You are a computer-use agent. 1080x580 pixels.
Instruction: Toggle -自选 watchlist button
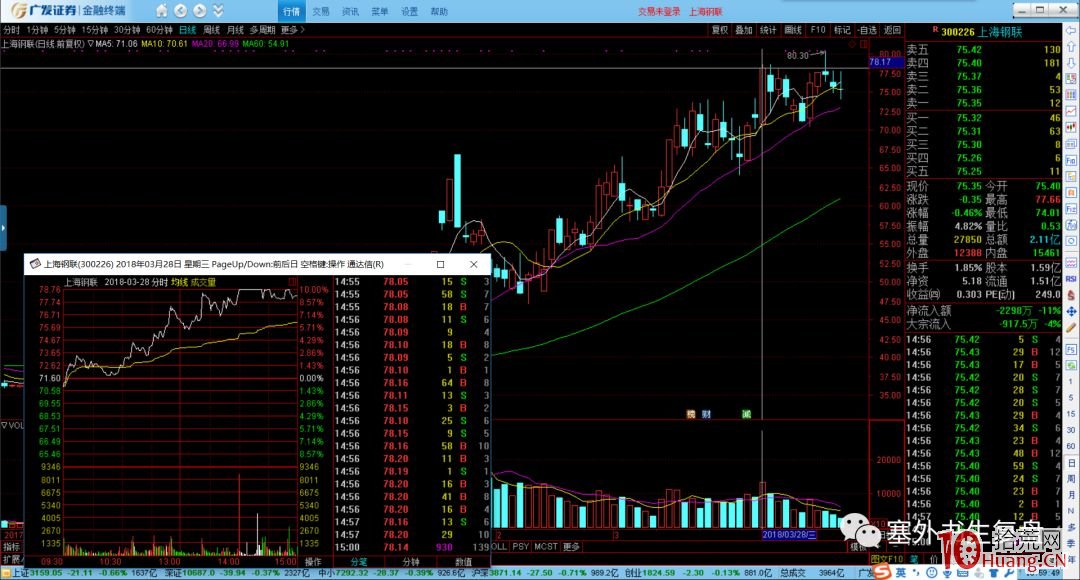(x=868, y=30)
